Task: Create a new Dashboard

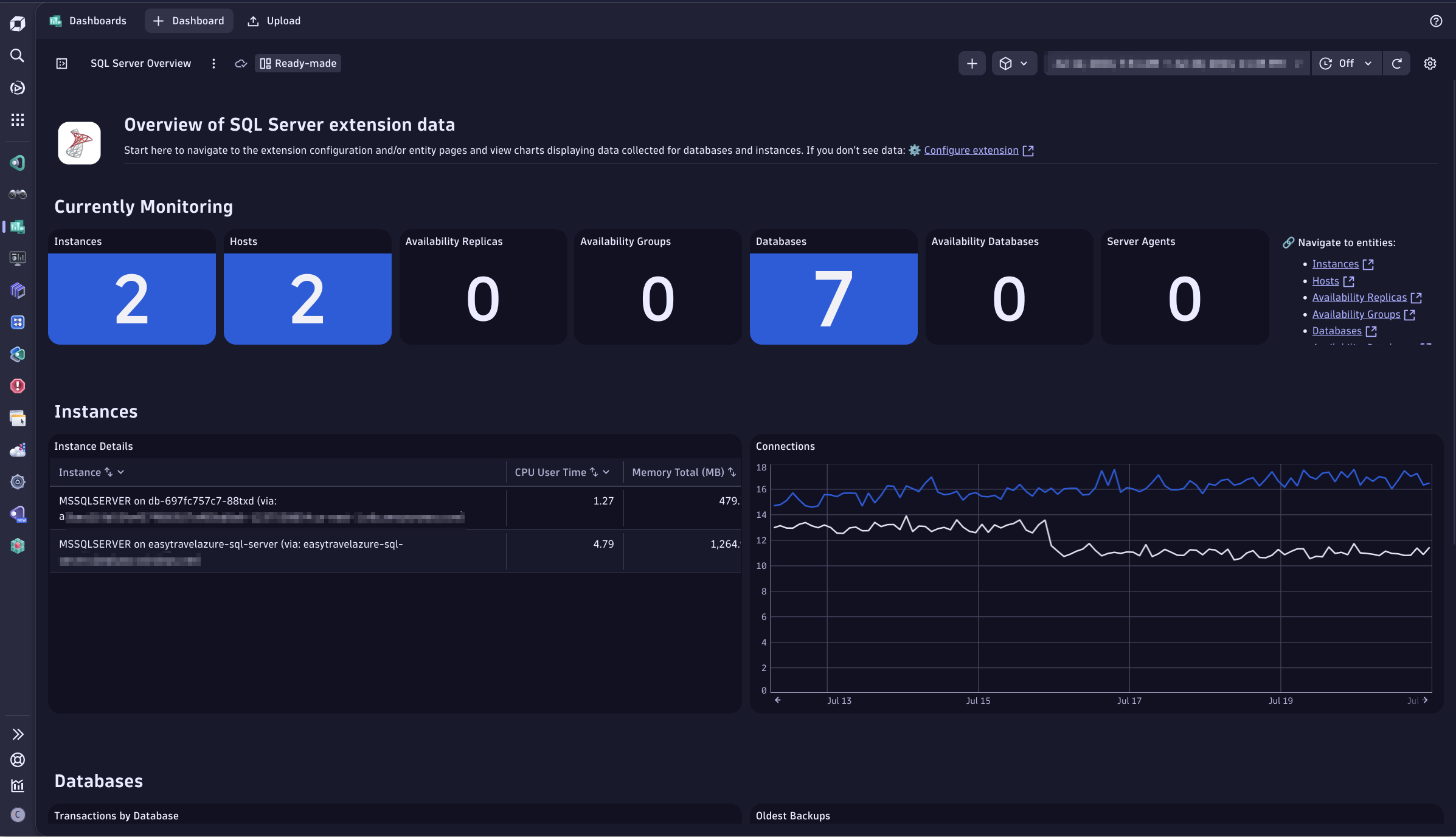Action: pyautogui.click(x=189, y=21)
